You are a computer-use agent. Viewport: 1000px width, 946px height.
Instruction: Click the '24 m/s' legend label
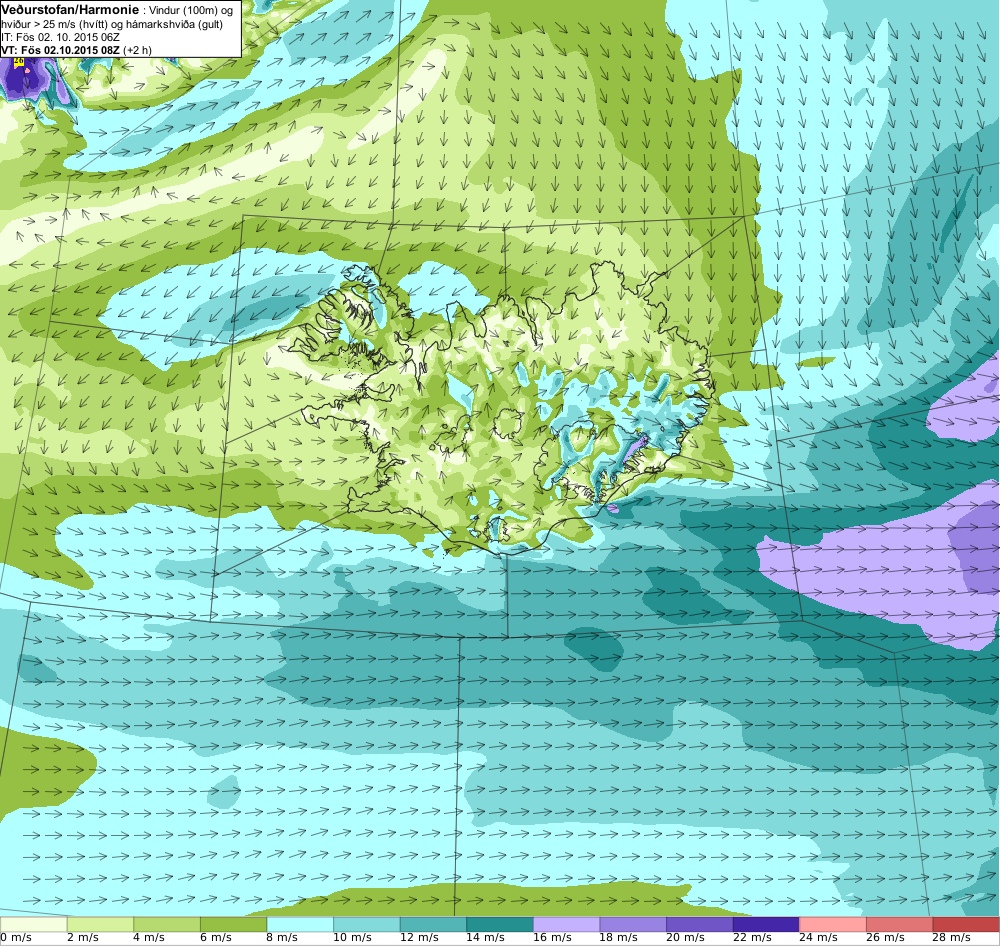(x=819, y=938)
